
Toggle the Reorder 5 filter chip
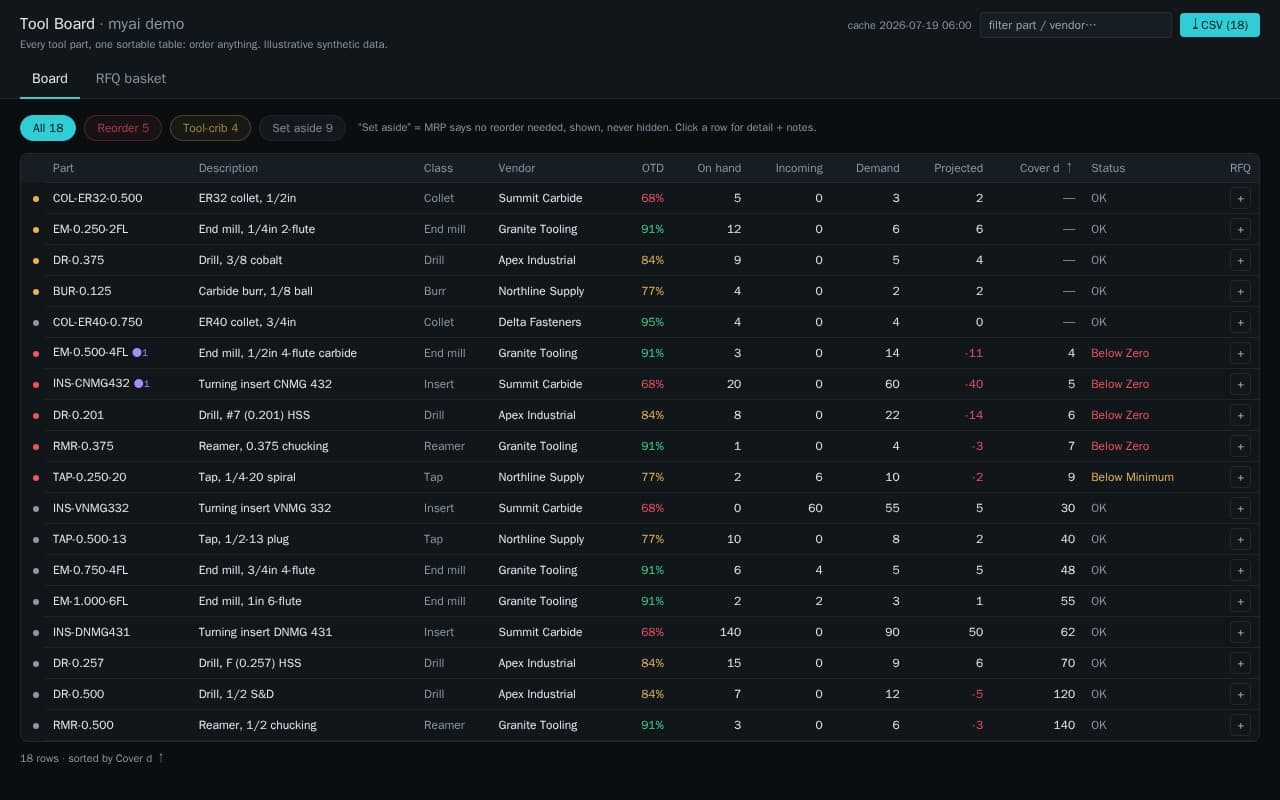(x=123, y=128)
